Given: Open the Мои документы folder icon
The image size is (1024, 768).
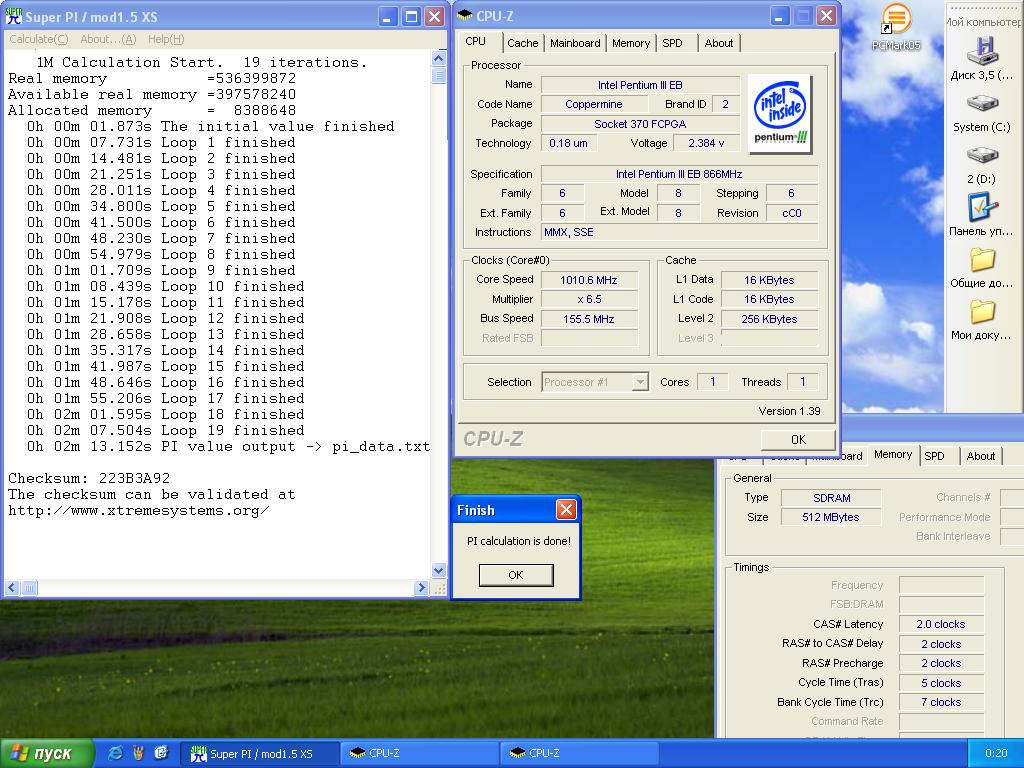Looking at the screenshot, I should [982, 320].
